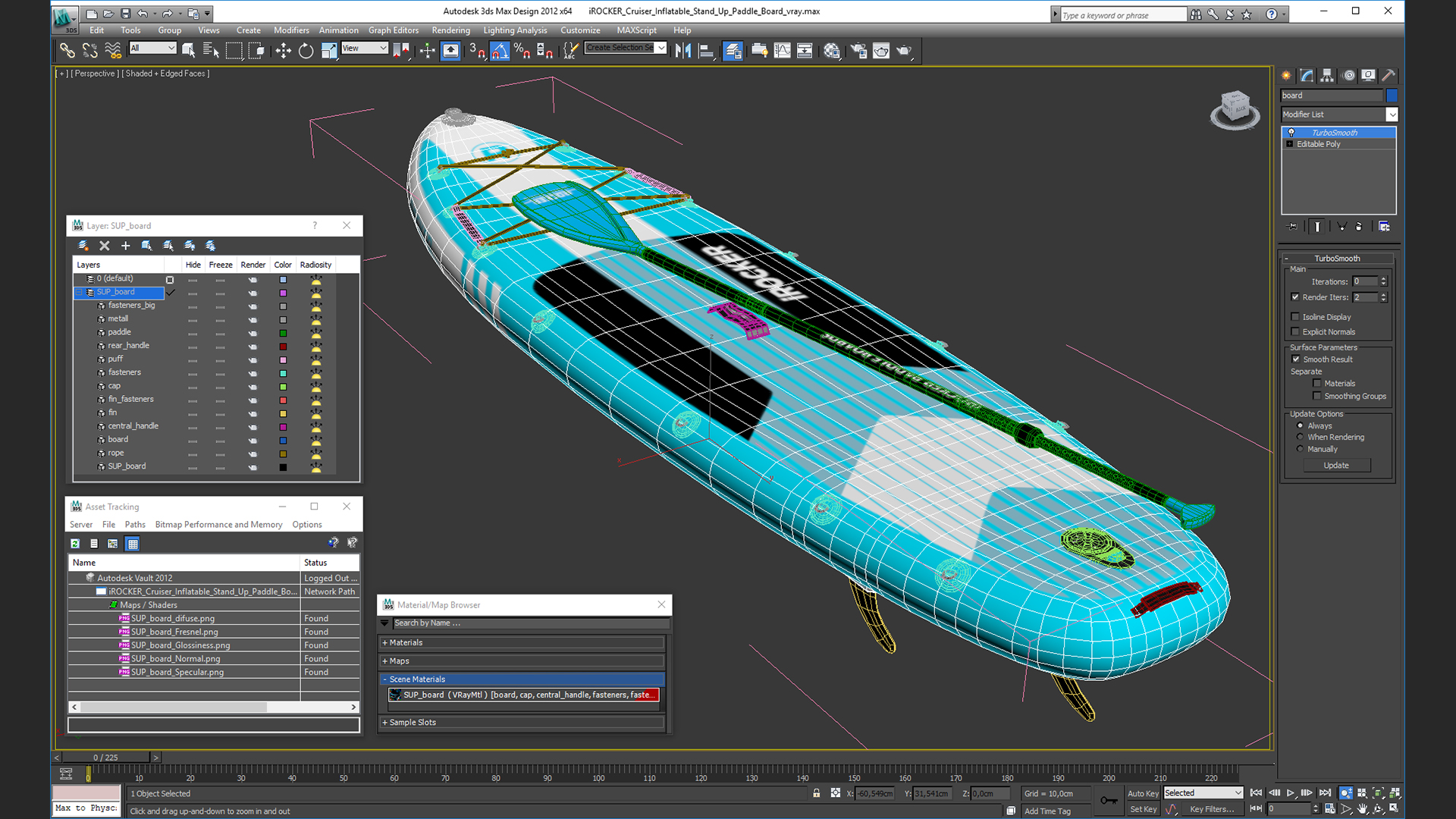
Task: Click the TurboSmooth Update button
Action: point(1335,466)
